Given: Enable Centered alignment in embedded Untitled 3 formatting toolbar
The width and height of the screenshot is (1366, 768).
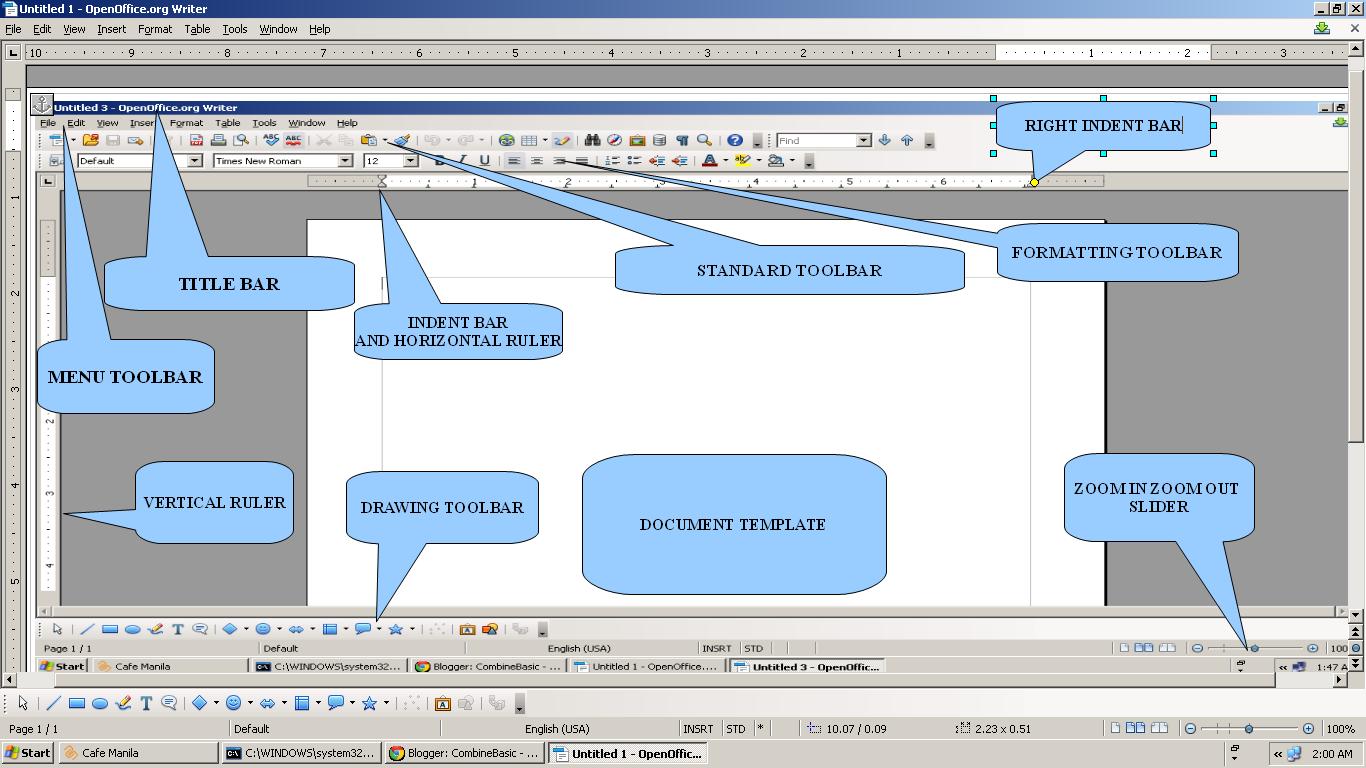Looking at the screenshot, I should [537, 161].
